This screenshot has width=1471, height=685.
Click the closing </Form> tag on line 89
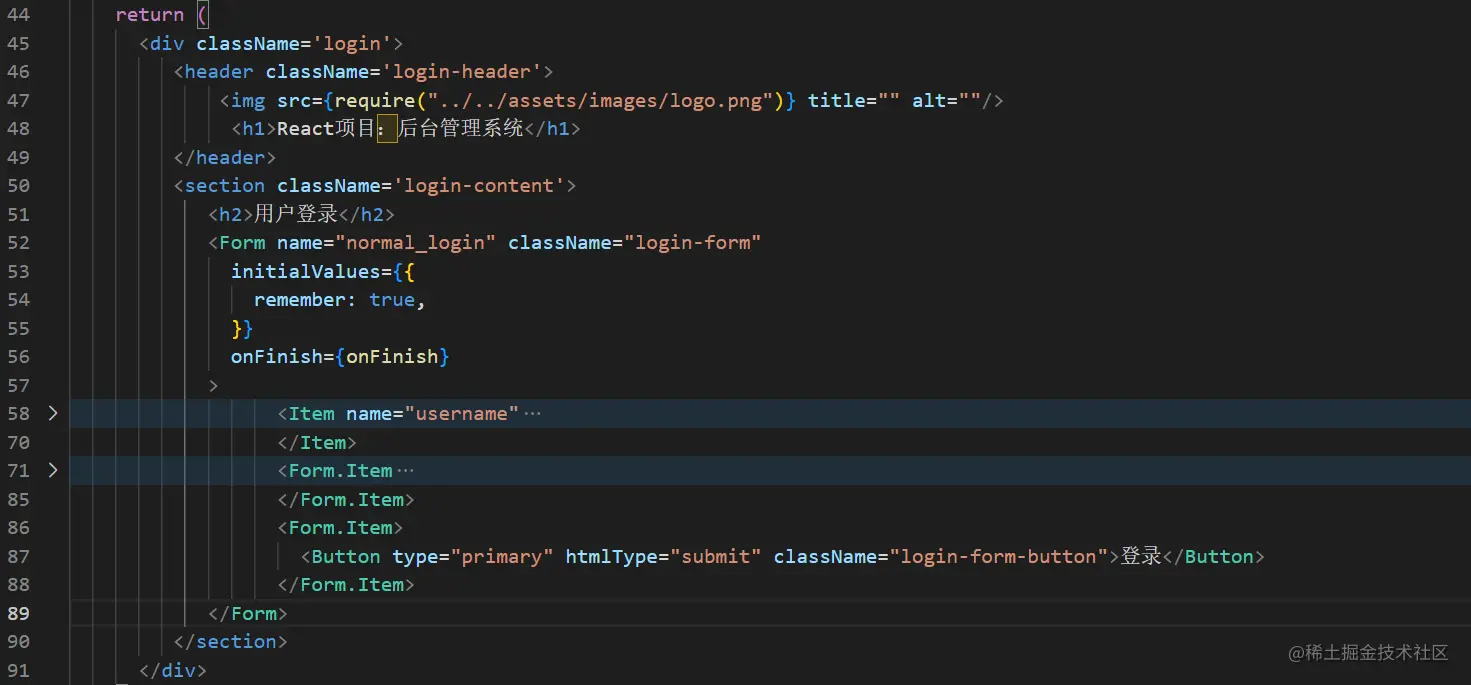pos(248,613)
